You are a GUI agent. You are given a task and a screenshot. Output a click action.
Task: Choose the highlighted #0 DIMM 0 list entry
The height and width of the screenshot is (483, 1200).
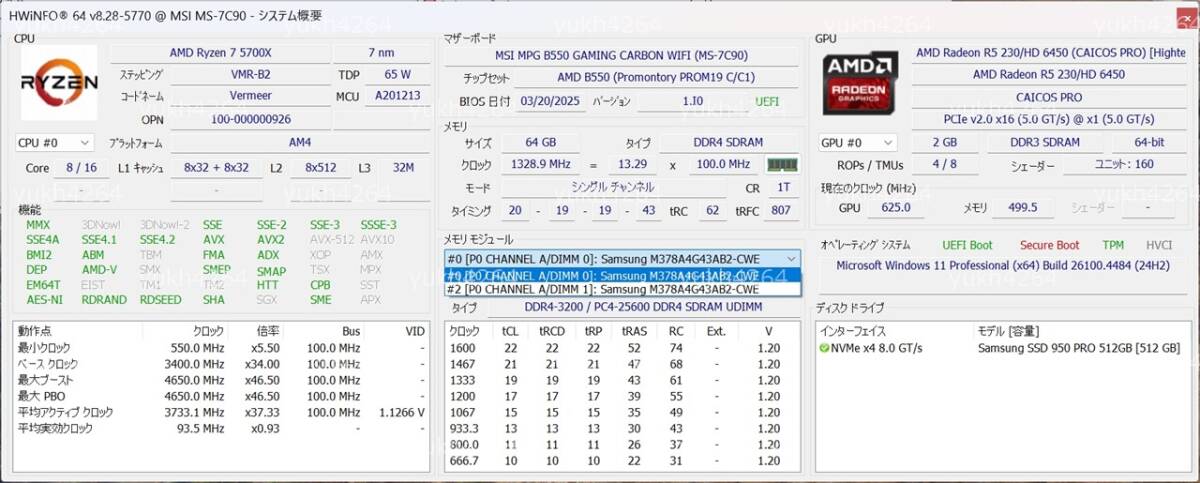tap(622, 275)
